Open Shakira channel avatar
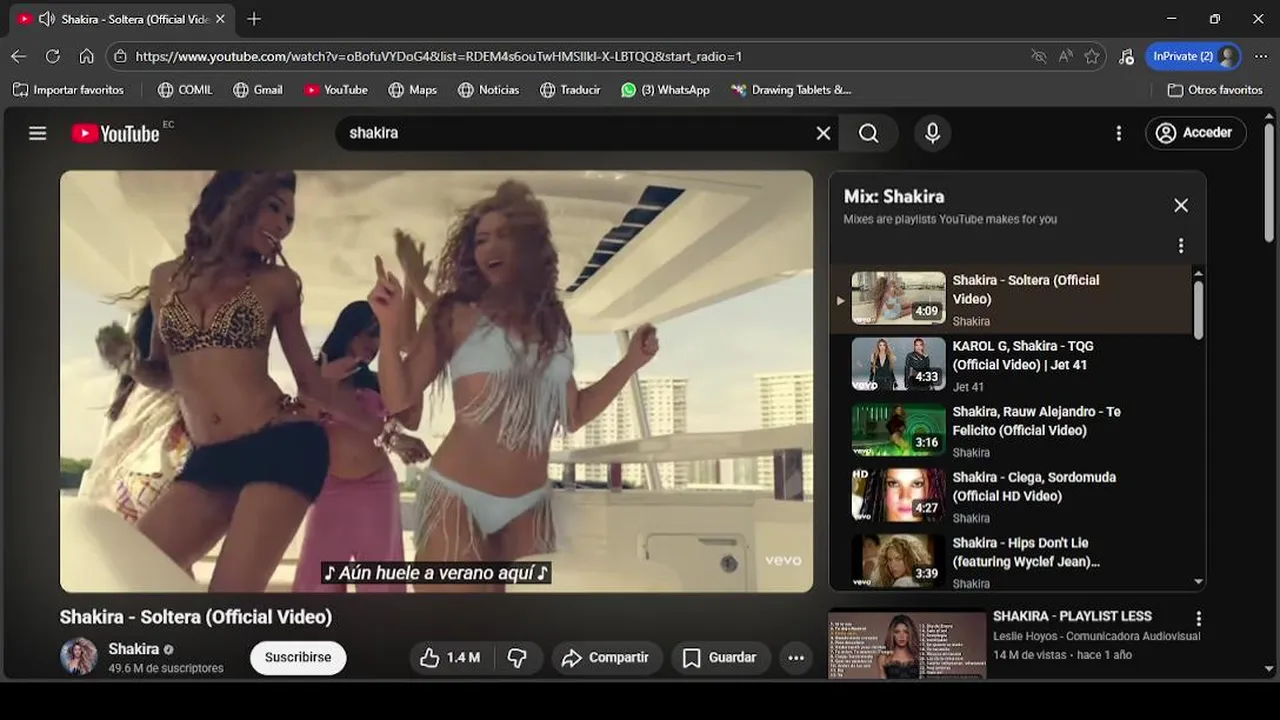1280x720 pixels. click(79, 657)
